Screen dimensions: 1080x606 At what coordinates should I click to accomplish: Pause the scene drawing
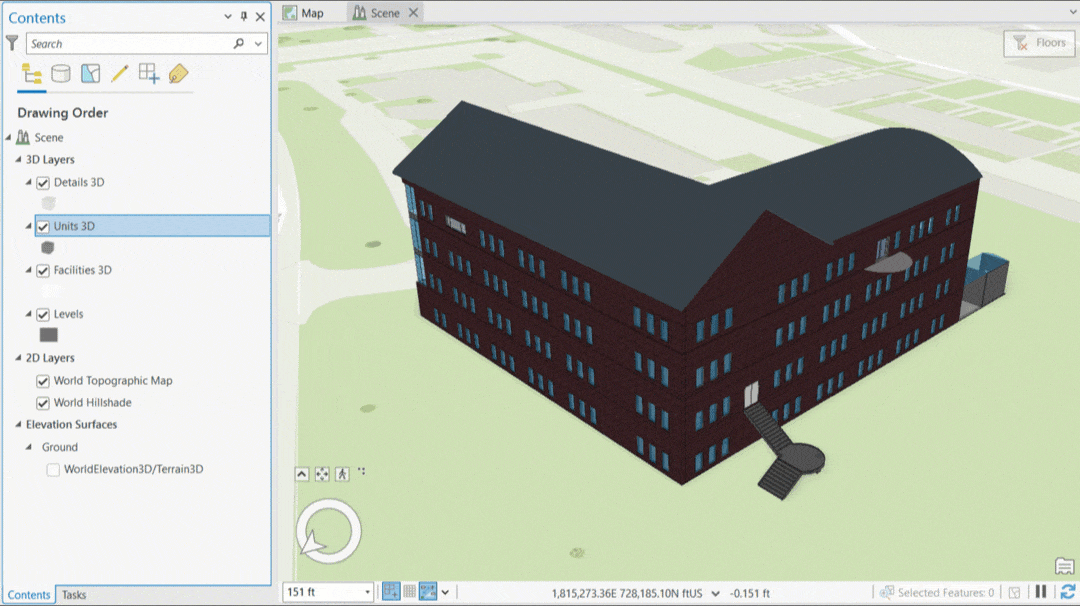point(1042,591)
